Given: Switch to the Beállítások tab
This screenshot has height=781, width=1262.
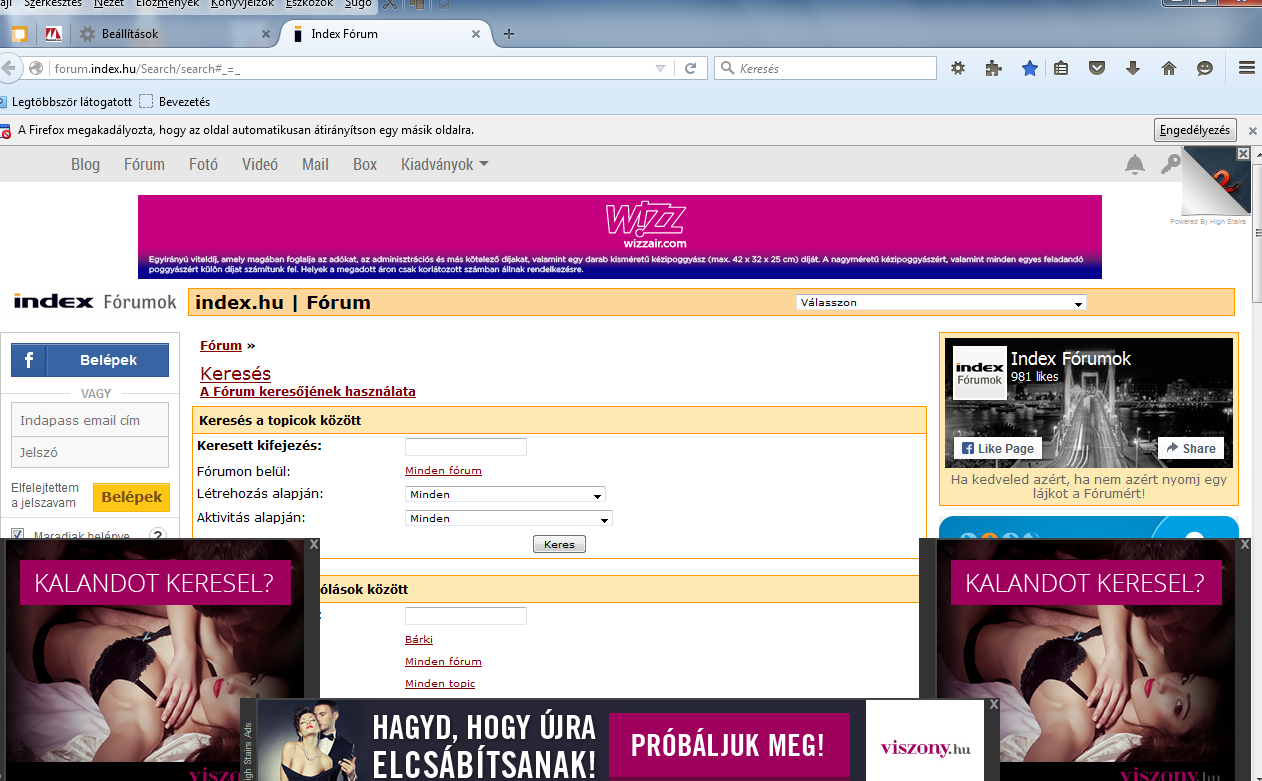Looking at the screenshot, I should (x=176, y=34).
